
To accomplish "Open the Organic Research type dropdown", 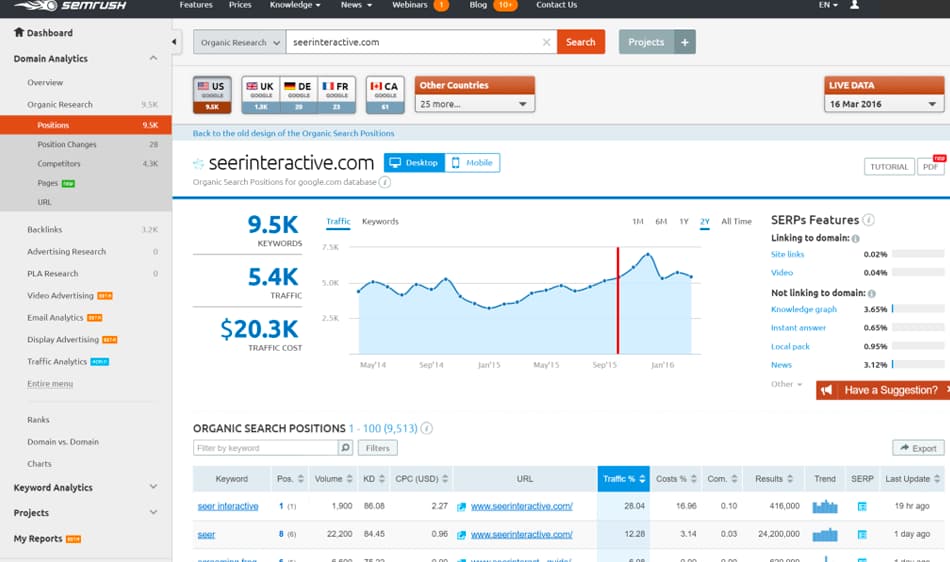I will [240, 42].
